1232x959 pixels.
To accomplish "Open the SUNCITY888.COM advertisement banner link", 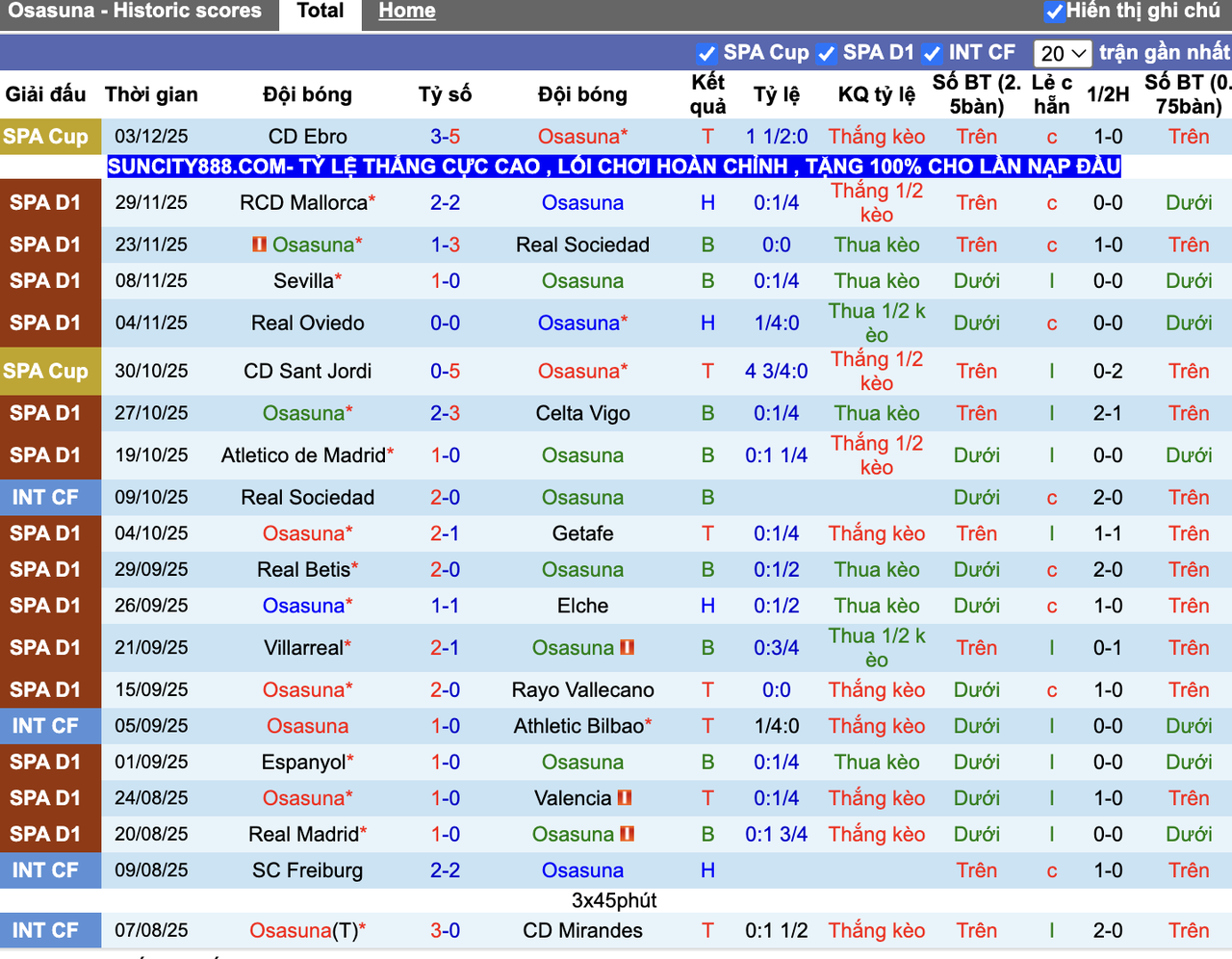I will (x=614, y=167).
